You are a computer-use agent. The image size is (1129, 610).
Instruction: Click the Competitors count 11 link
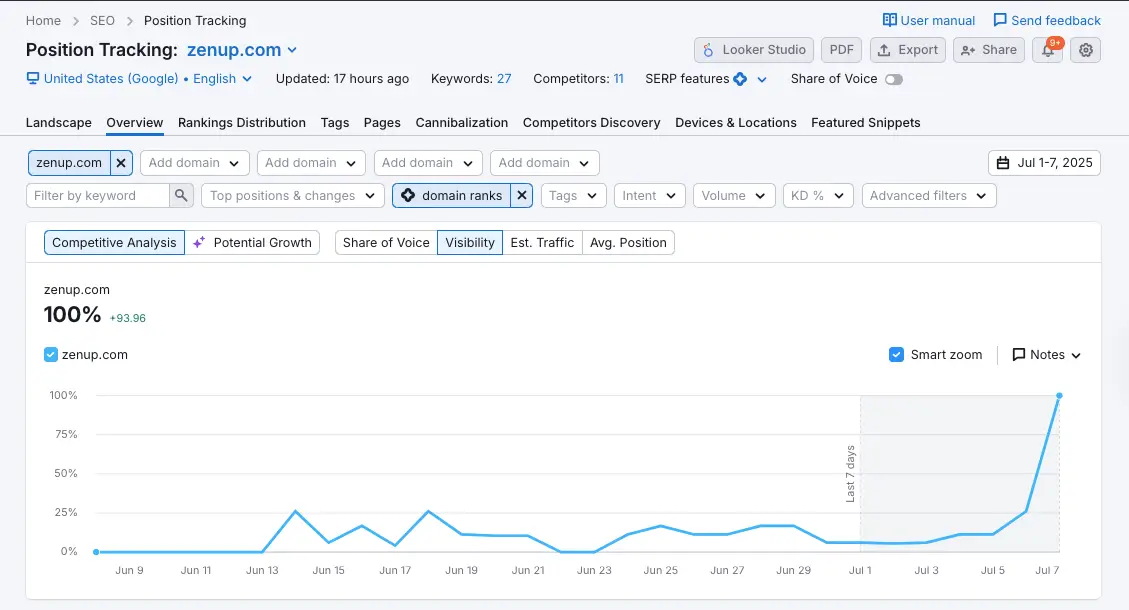619,79
